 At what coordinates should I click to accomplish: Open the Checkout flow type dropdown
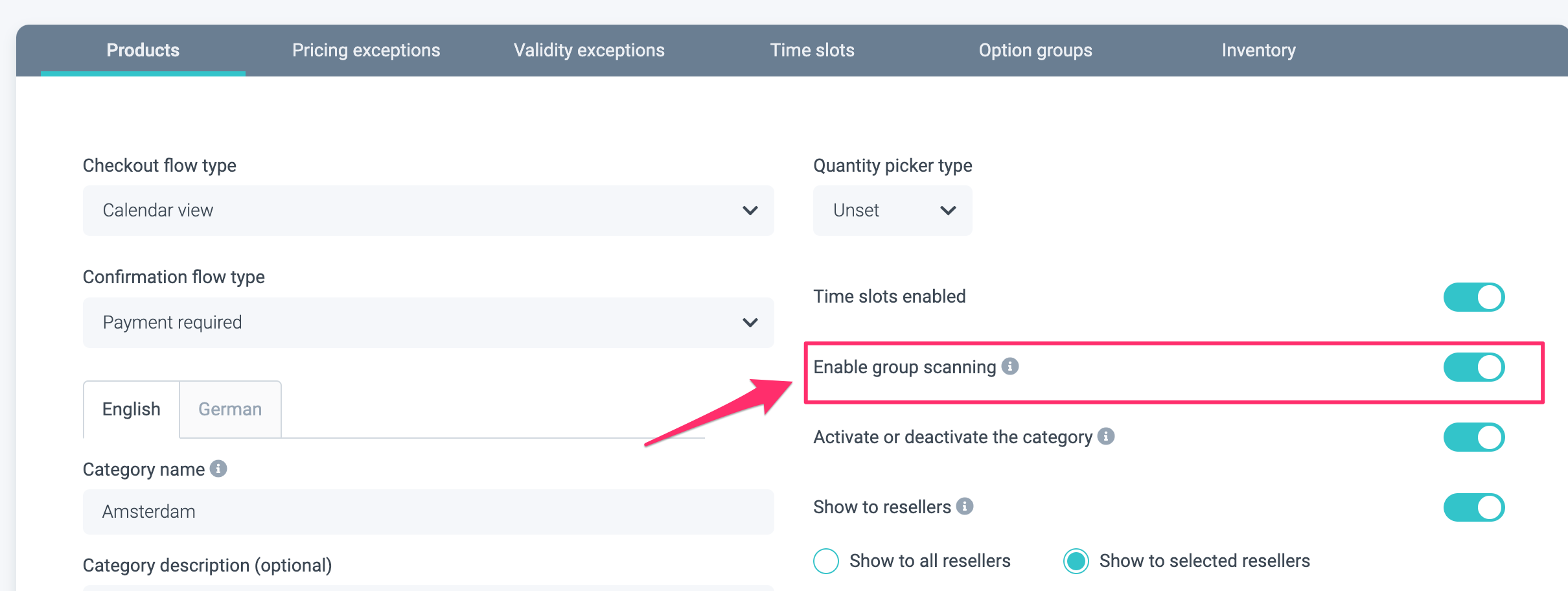pos(428,211)
